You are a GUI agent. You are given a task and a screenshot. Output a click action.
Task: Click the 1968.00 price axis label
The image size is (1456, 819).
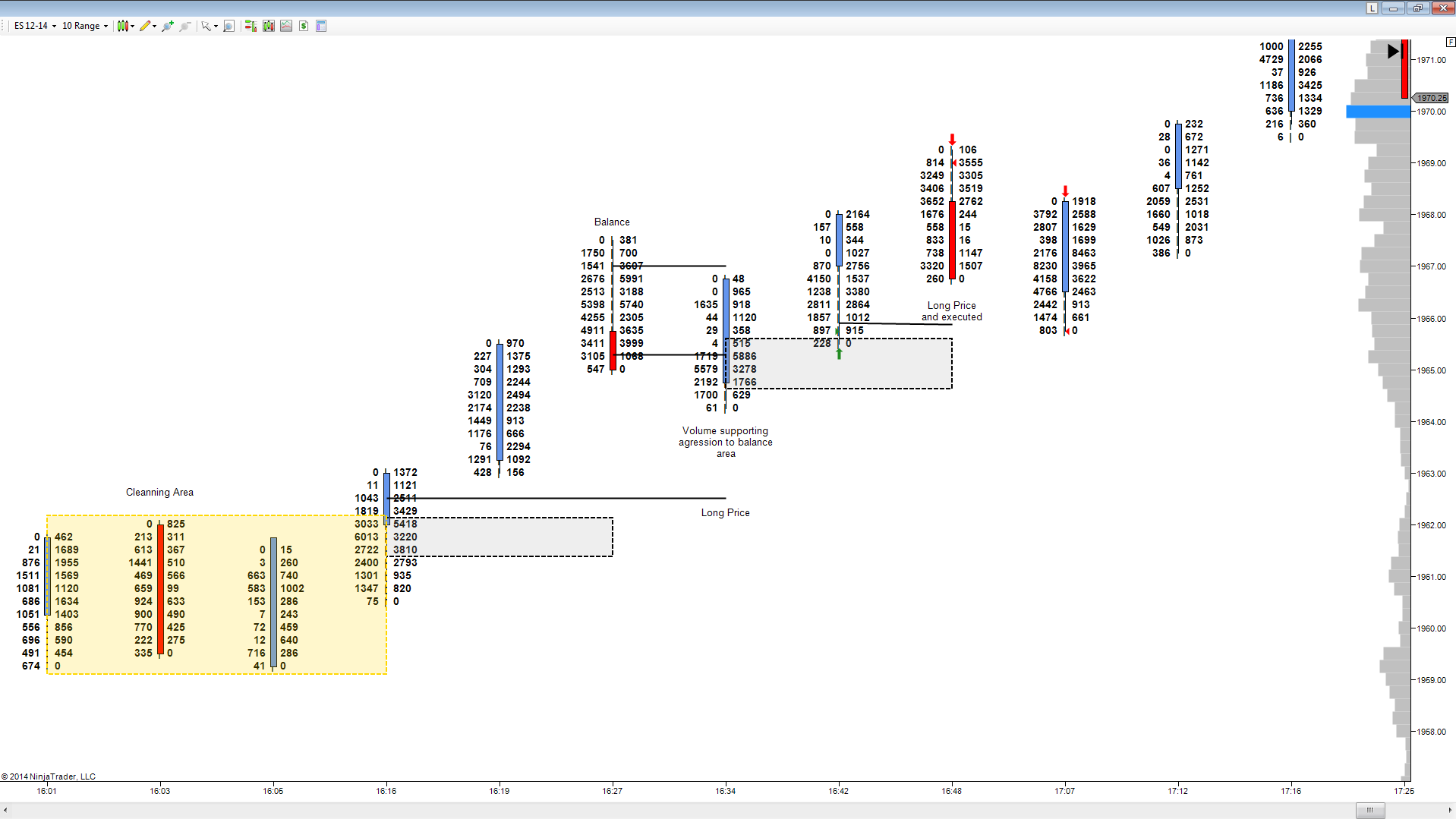pos(1432,215)
